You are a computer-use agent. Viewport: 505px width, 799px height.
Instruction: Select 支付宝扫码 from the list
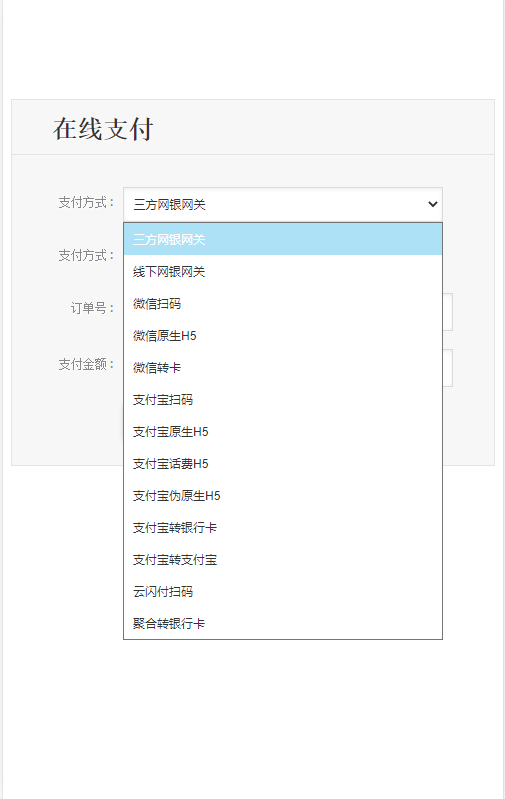(x=283, y=400)
